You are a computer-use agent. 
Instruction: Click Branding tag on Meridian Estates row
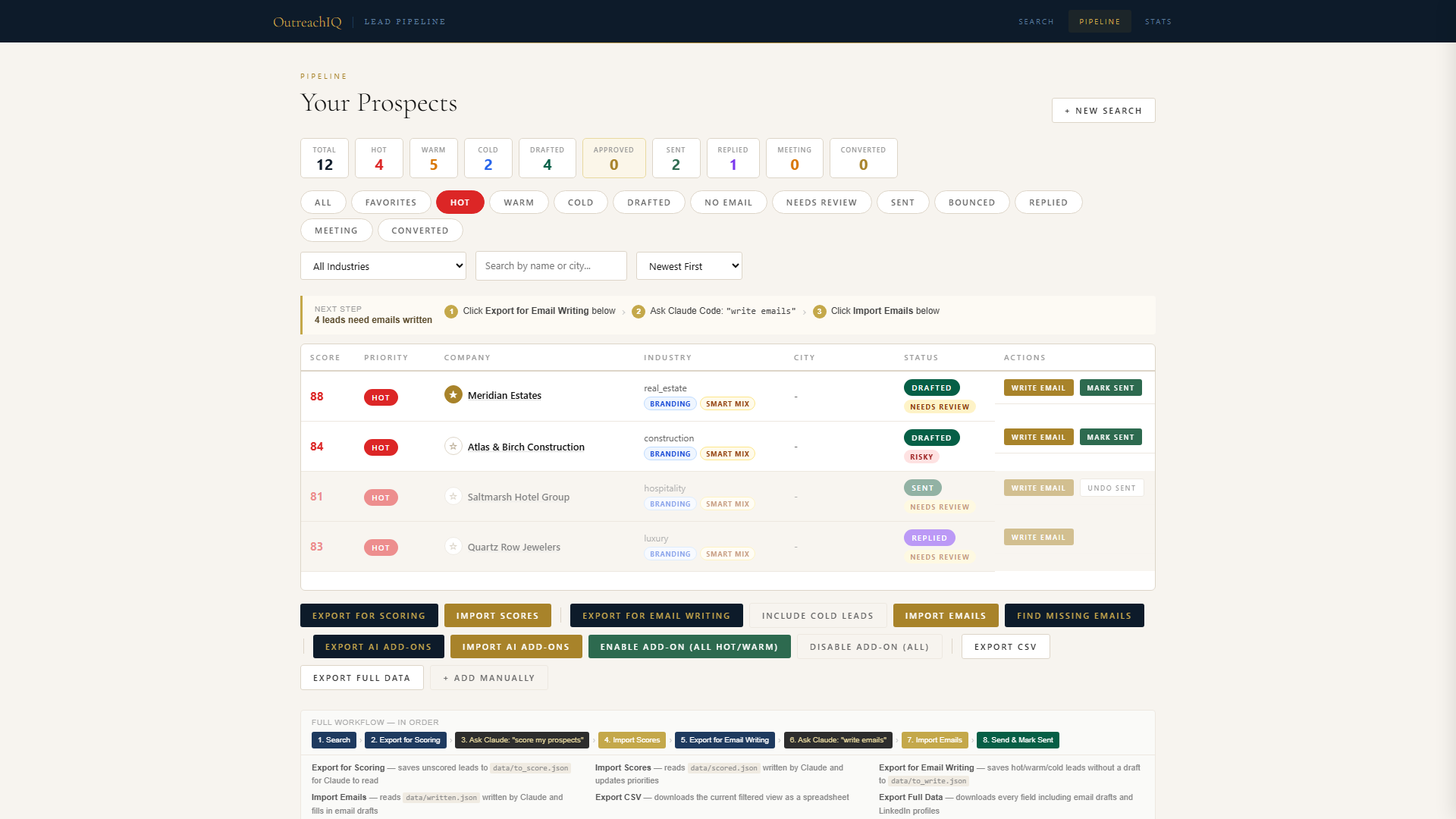(x=670, y=404)
